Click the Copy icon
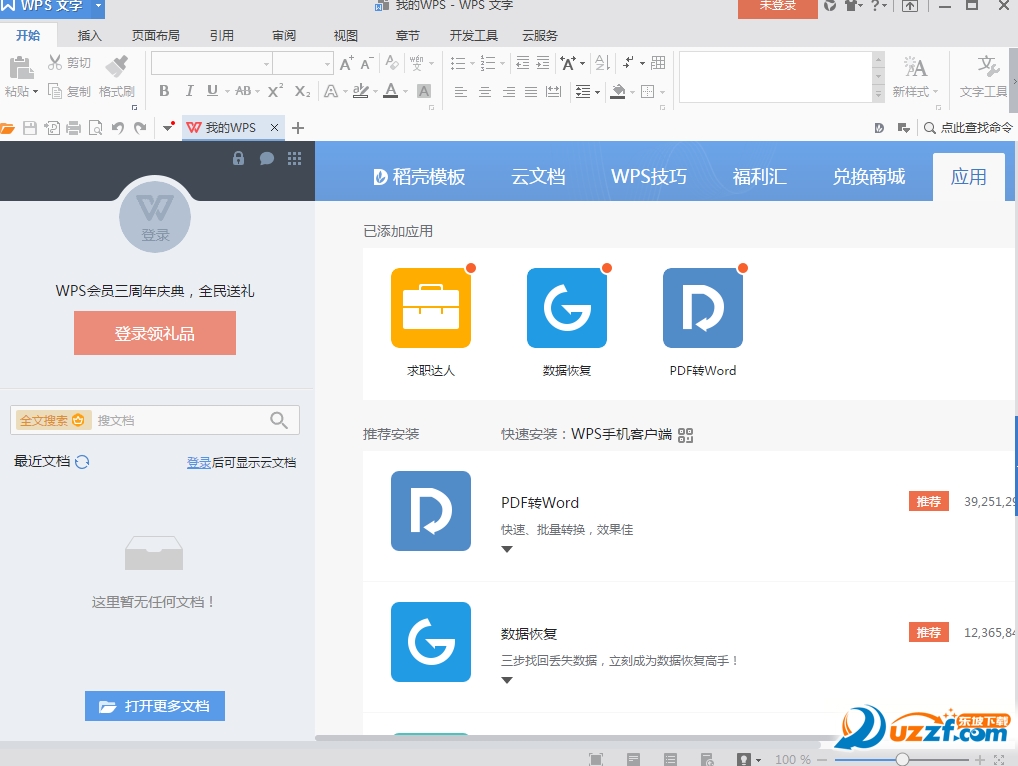Viewport: 1018px width, 766px height. pos(55,92)
